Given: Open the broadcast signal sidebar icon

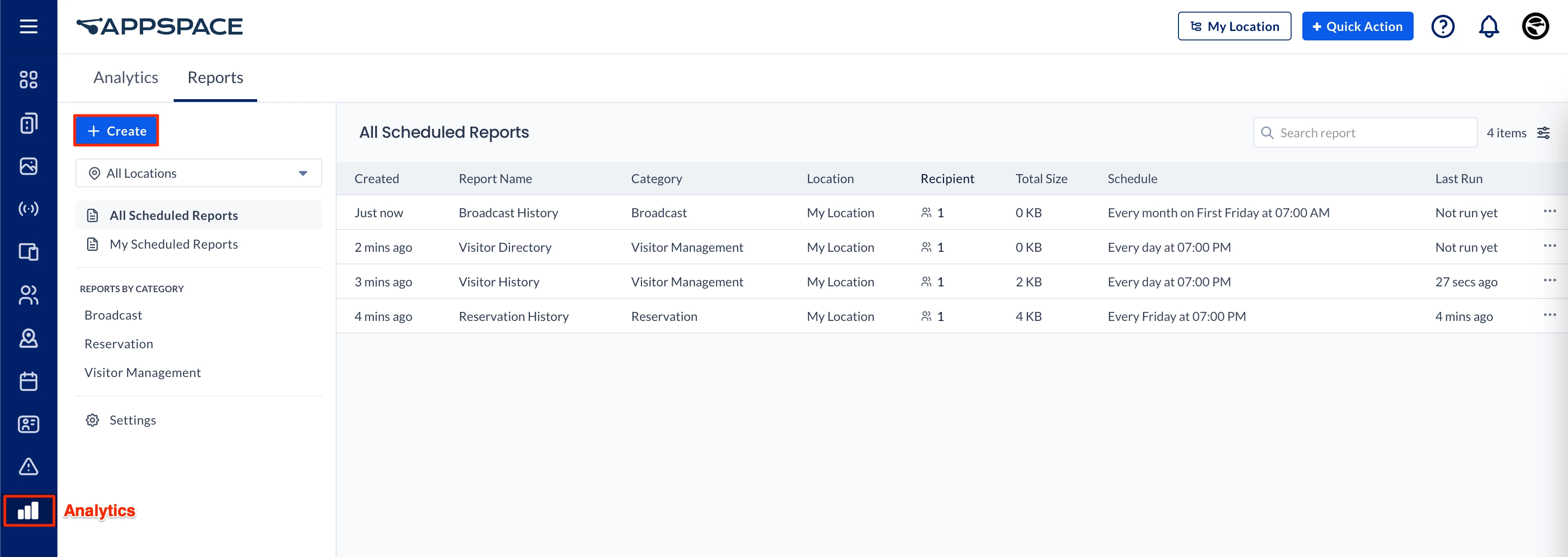Looking at the screenshot, I should (x=28, y=209).
